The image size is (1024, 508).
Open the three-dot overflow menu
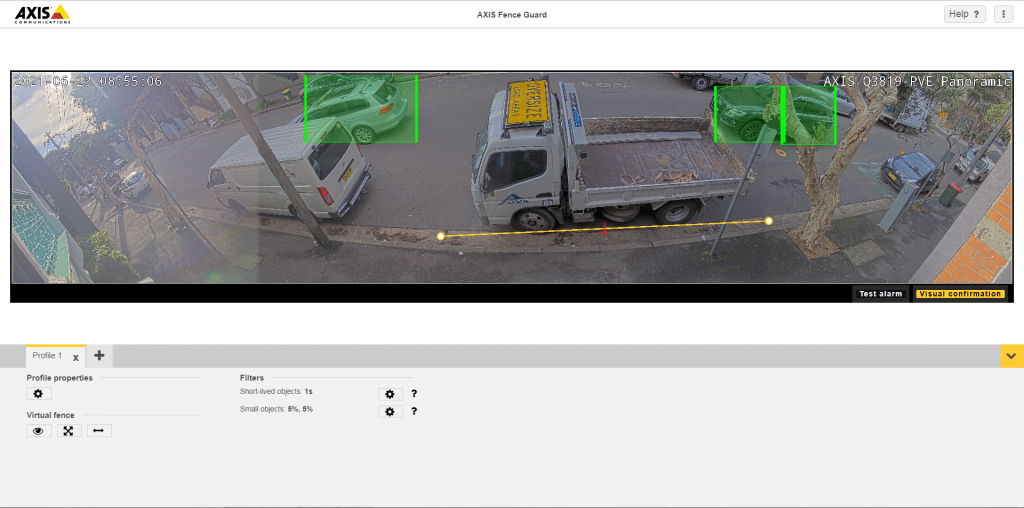pyautogui.click(x=1003, y=14)
